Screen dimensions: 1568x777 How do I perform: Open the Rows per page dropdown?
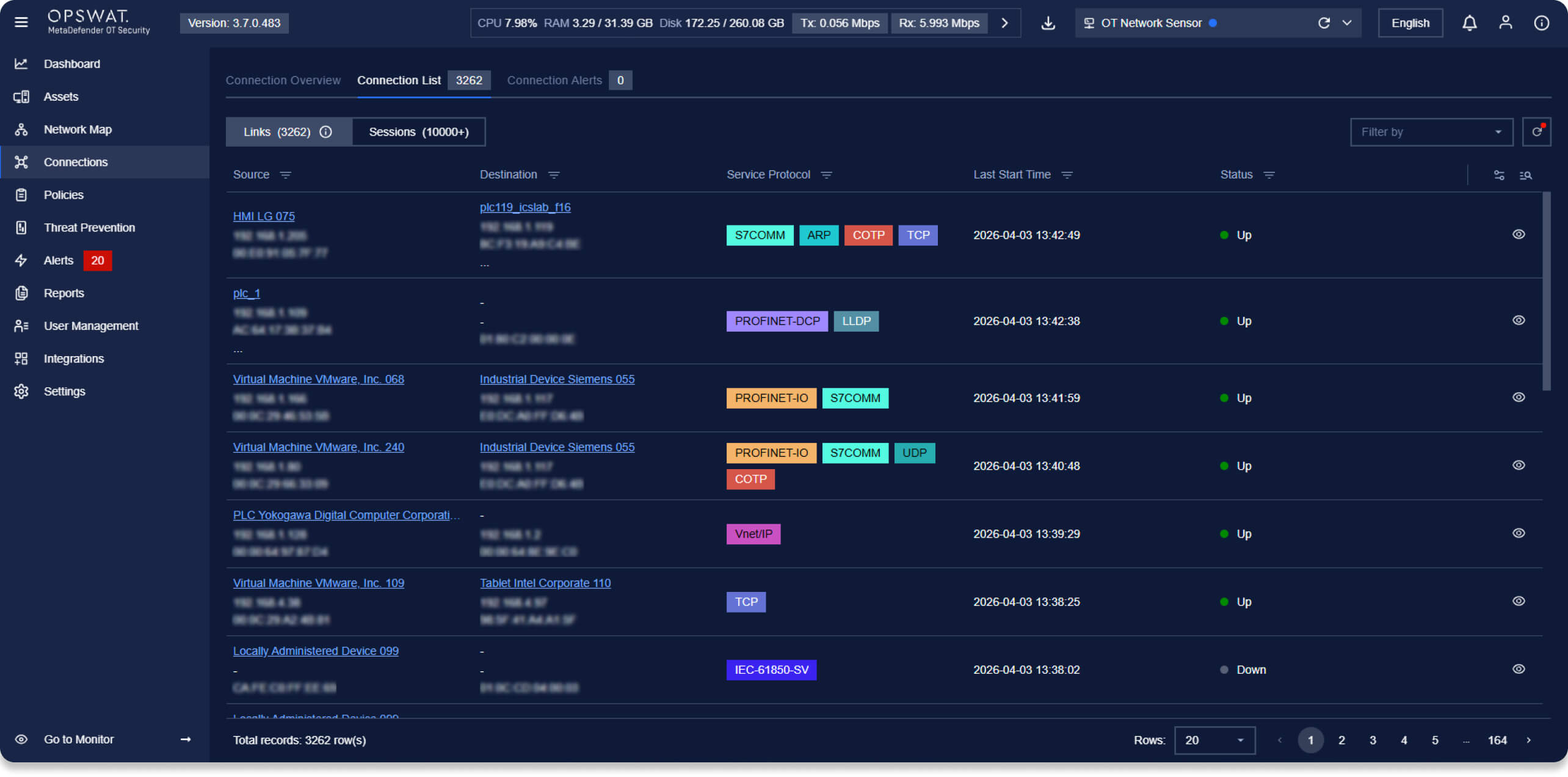[1214, 740]
